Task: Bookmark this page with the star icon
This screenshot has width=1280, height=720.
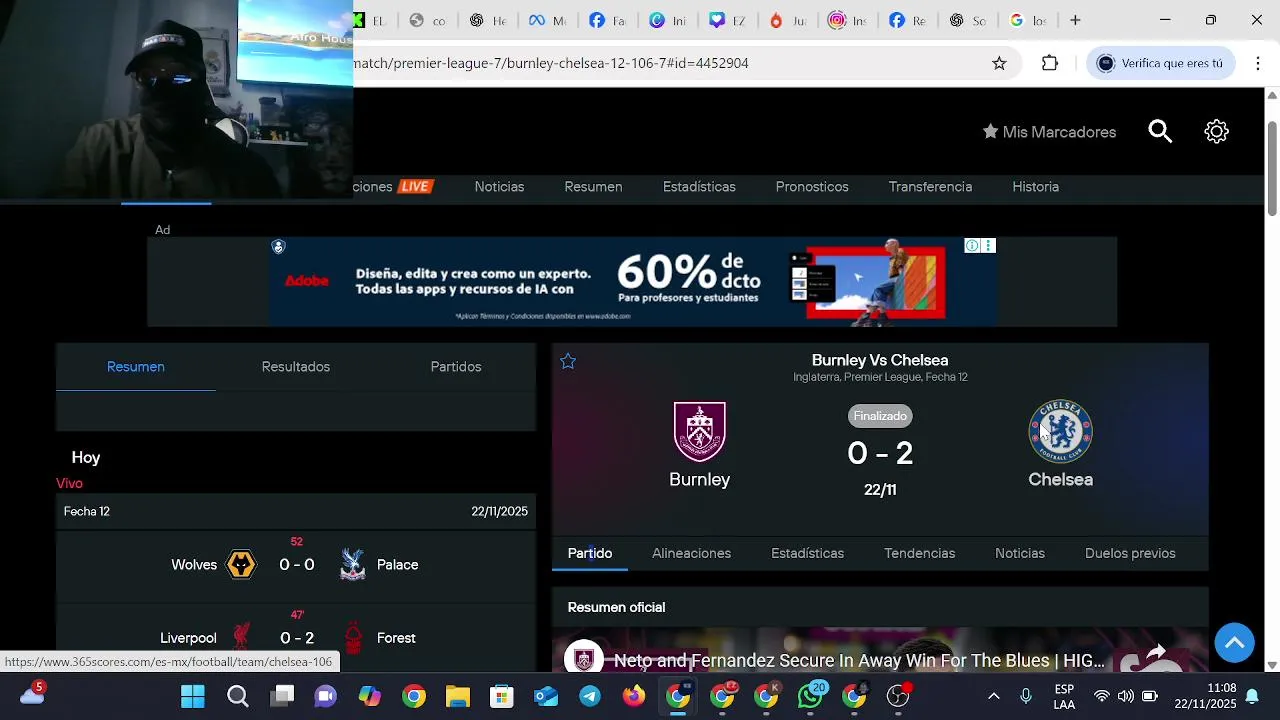Action: pyautogui.click(x=999, y=63)
